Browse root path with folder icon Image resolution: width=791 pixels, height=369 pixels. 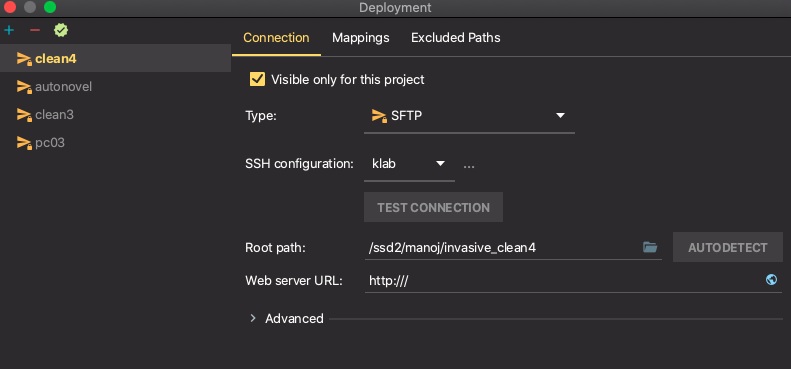tap(650, 247)
